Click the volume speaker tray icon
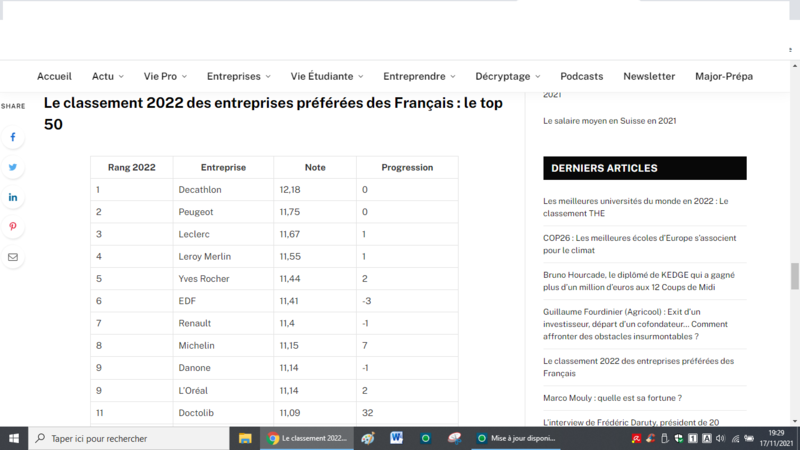Viewport: 800px width, 450px height. coord(720,438)
